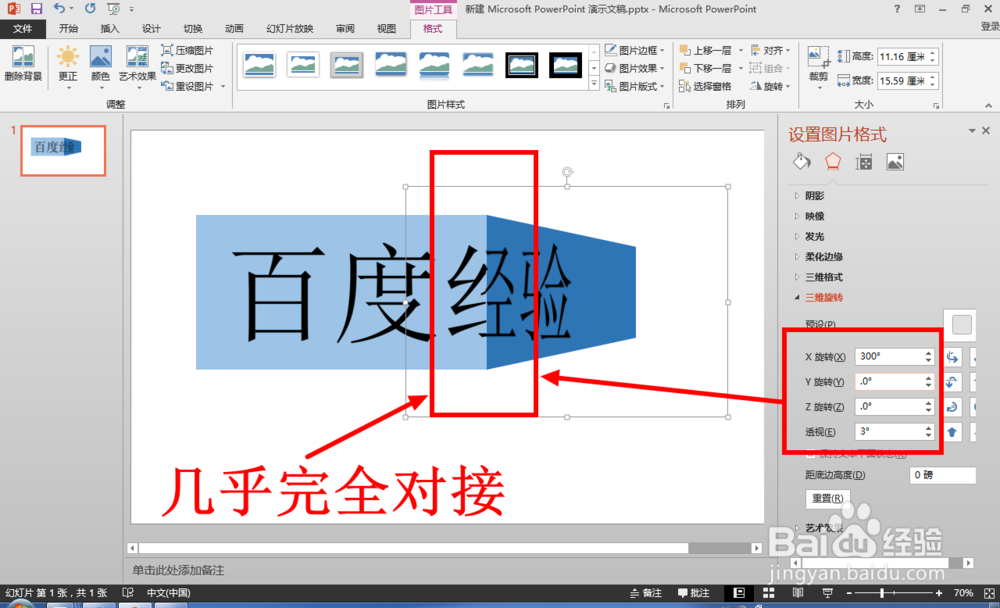Select the Effects pentagon icon in format pane
Image resolution: width=1000 pixels, height=608 pixels.
(x=833, y=162)
